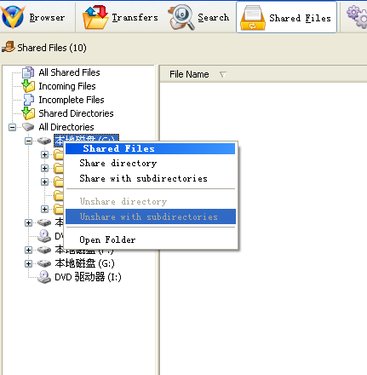The height and width of the screenshot is (375, 367).
Task: Expand the first folder under C: drive
Action: [45, 155]
